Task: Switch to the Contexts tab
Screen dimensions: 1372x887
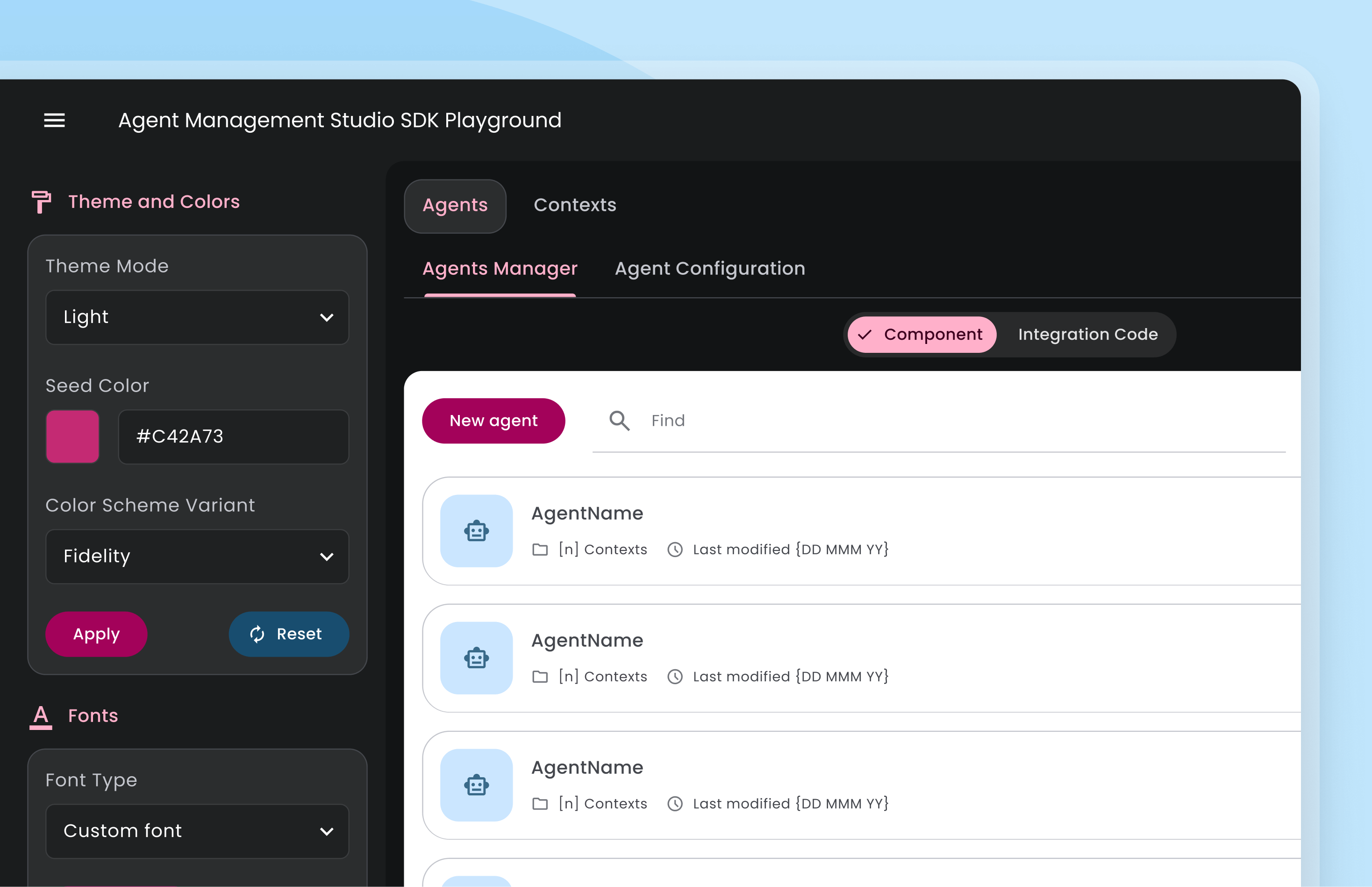Action: [x=575, y=206]
